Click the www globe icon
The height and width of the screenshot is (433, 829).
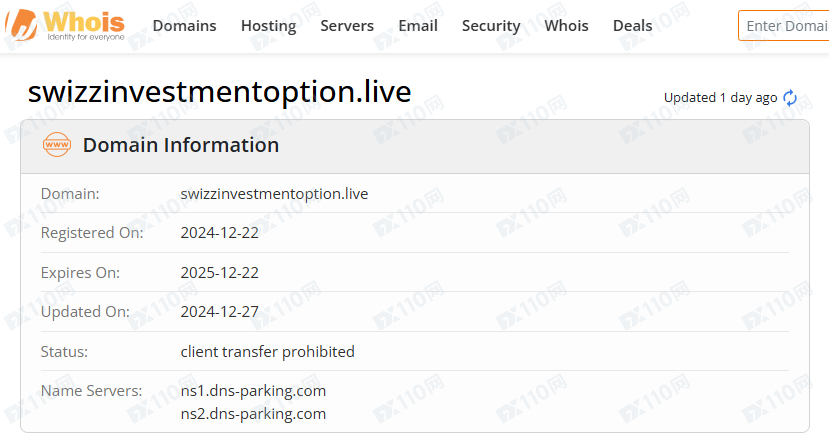57,145
